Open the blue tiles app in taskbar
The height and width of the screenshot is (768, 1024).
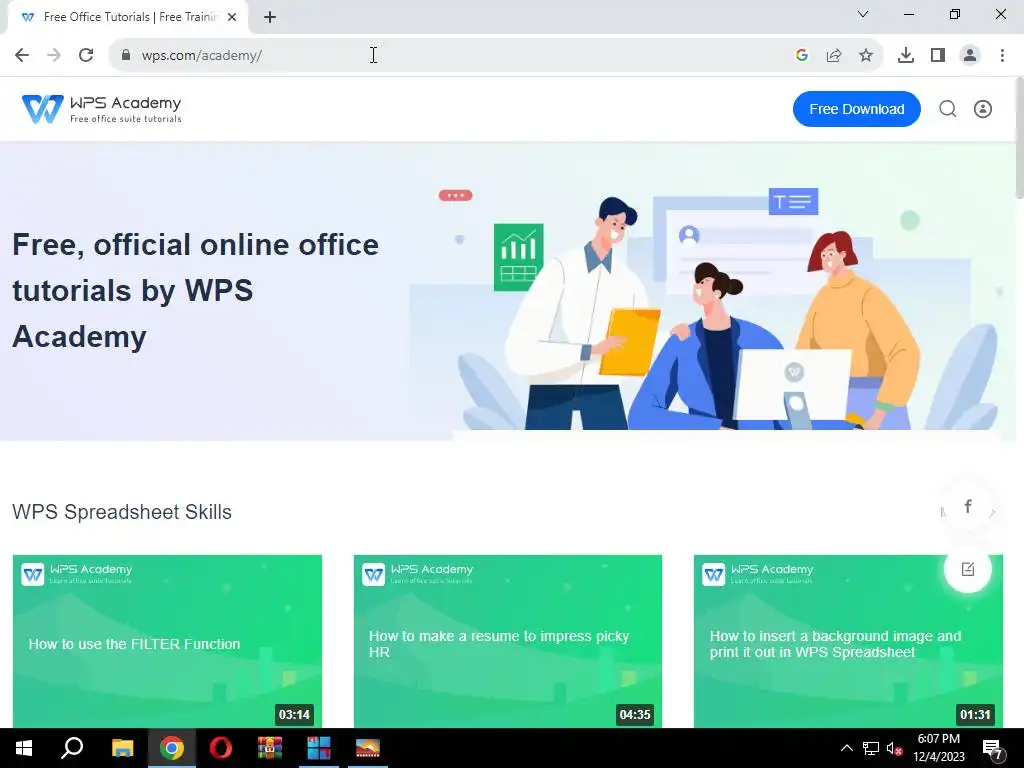(319, 748)
